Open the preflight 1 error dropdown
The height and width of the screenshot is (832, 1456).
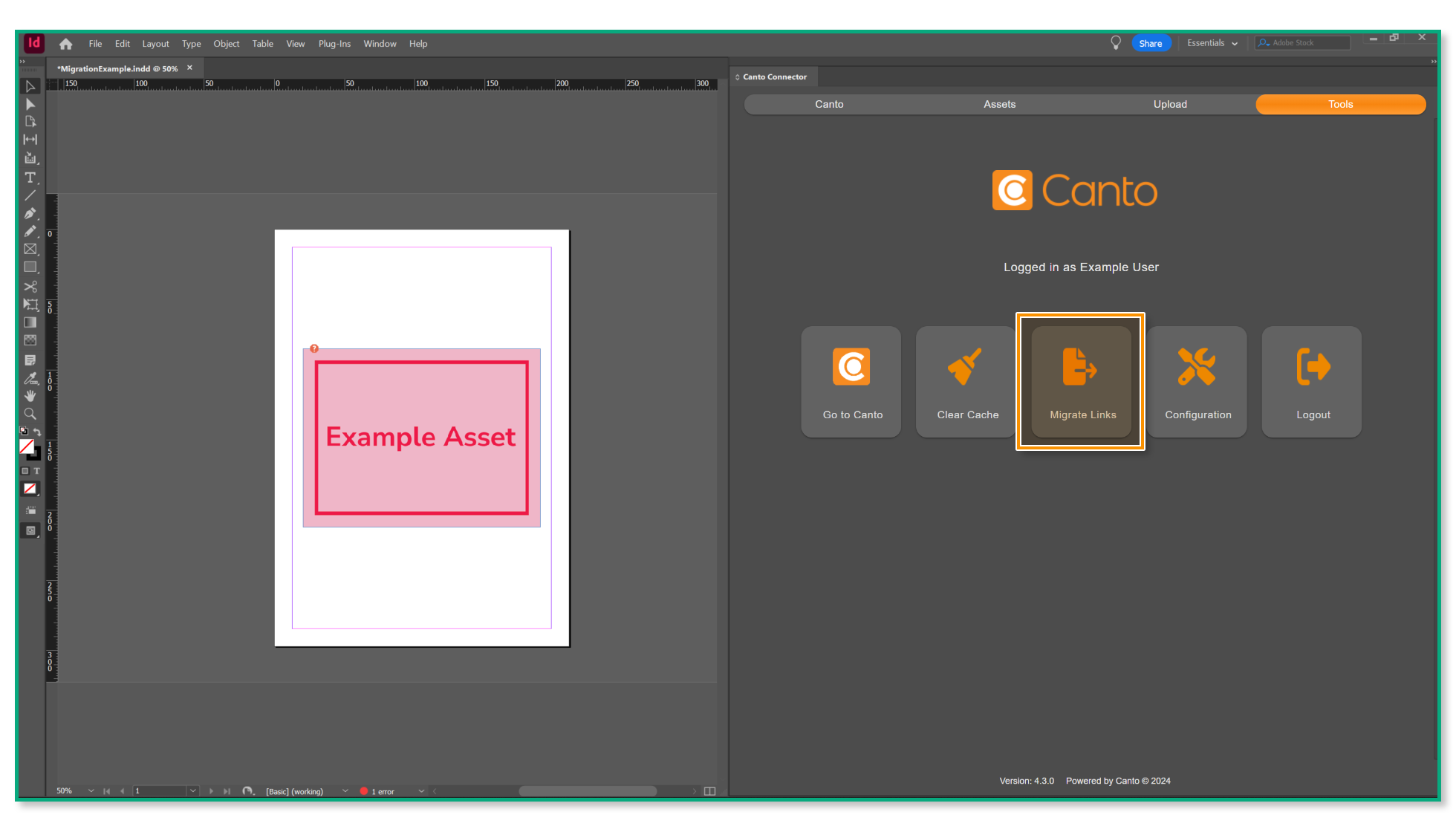pyautogui.click(x=421, y=791)
